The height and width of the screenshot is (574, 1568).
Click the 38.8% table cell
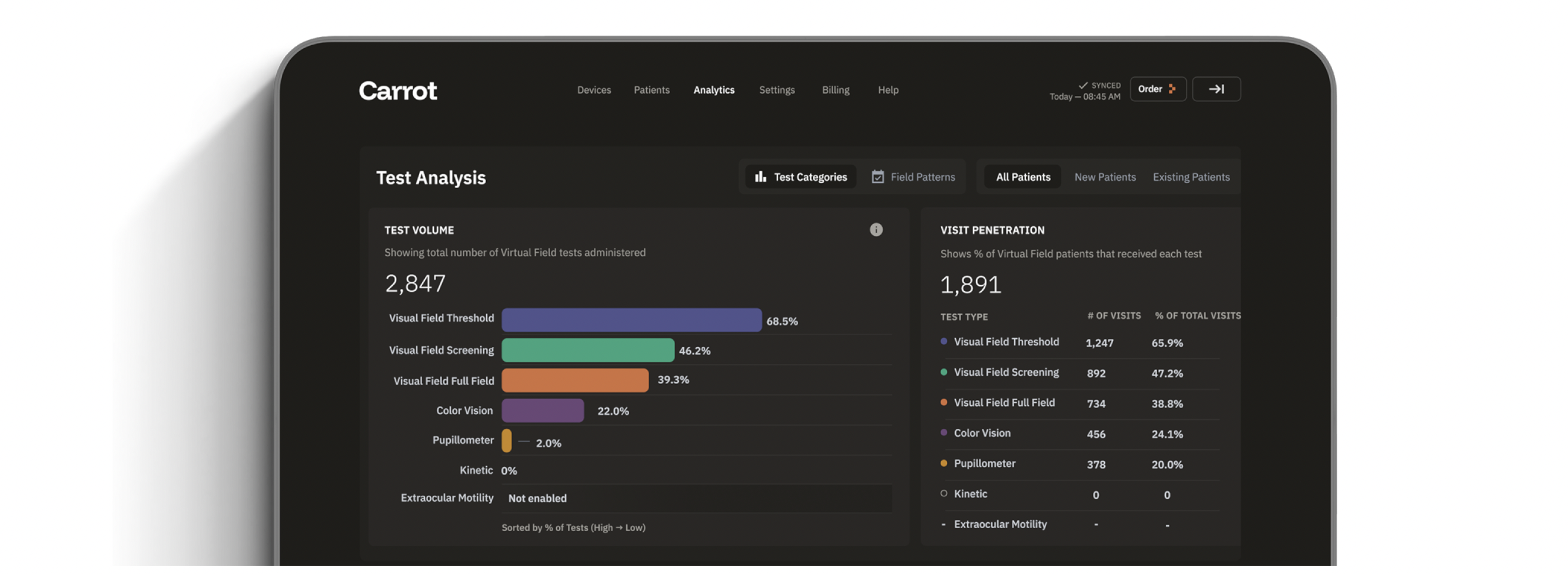point(1167,405)
